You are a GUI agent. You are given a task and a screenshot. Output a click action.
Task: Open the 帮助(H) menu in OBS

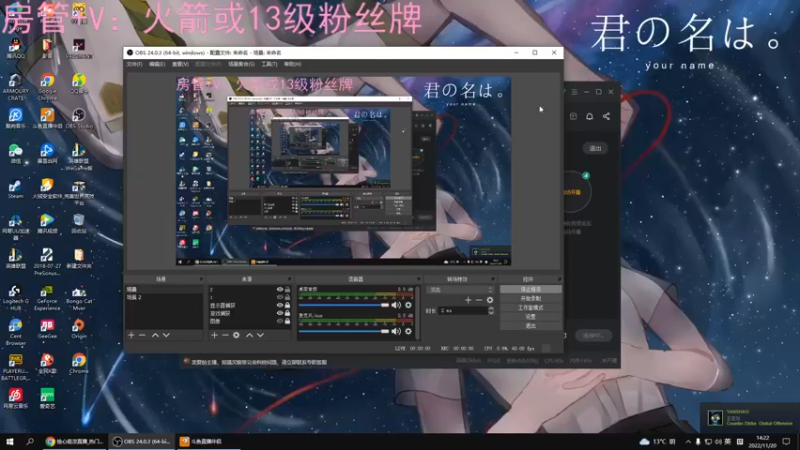coord(292,64)
